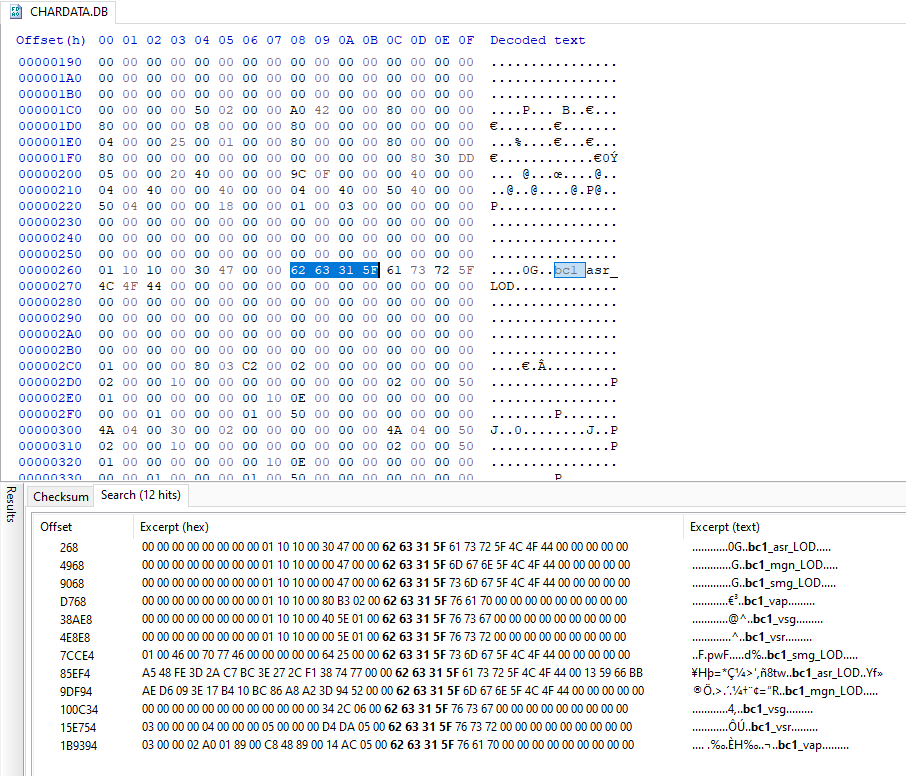
Task: Click the Excerpt (hex) column header
Action: [174, 527]
